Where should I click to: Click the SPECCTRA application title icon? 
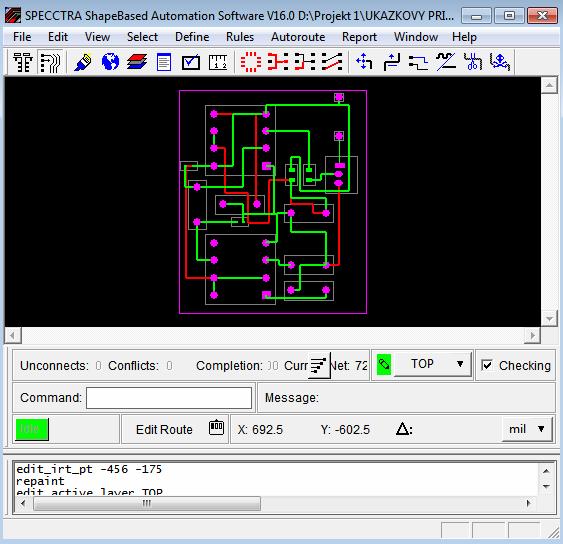(x=13, y=15)
